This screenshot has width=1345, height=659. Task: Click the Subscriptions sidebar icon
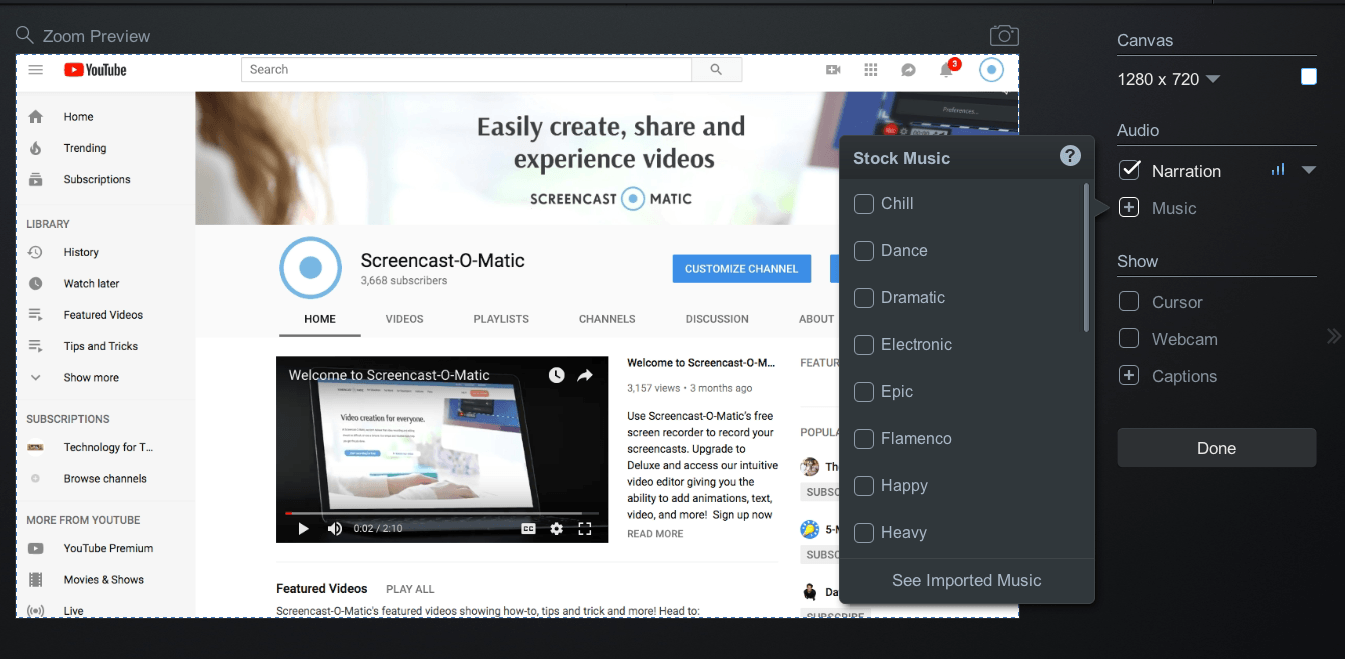pyautogui.click(x=36, y=179)
